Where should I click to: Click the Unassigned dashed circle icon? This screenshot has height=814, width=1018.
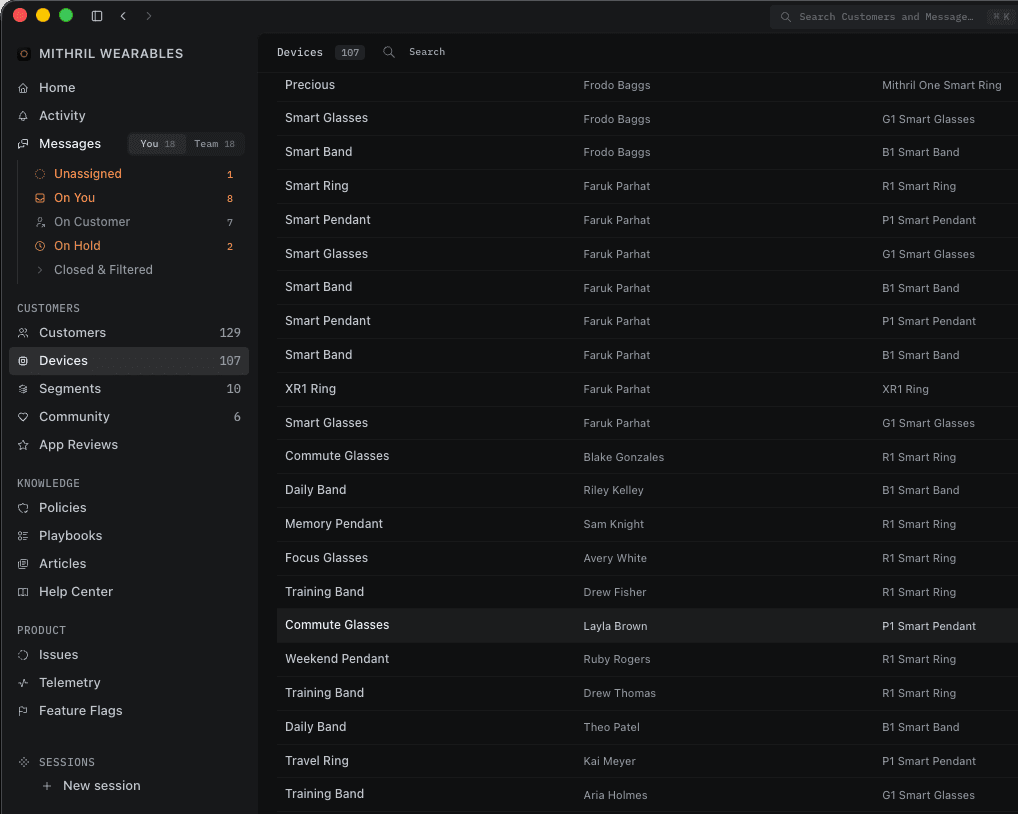pyautogui.click(x=40, y=174)
